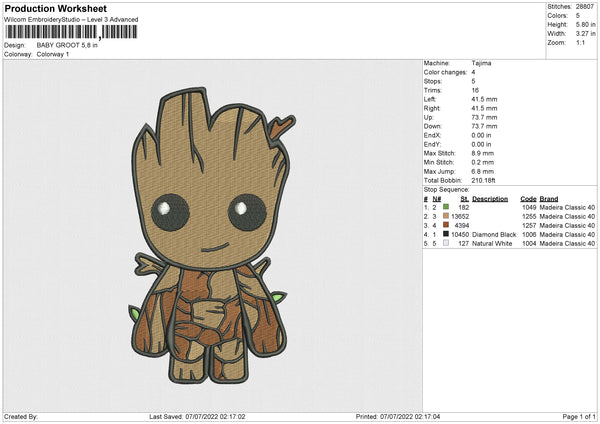
Task: Click the Diamond Black color swatch
Action: (446, 234)
